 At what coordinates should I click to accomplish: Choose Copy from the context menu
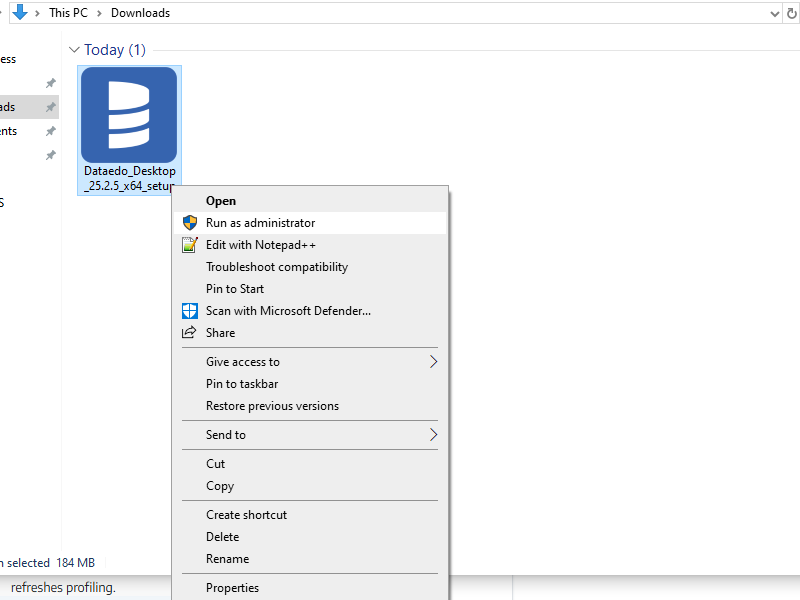point(310,486)
